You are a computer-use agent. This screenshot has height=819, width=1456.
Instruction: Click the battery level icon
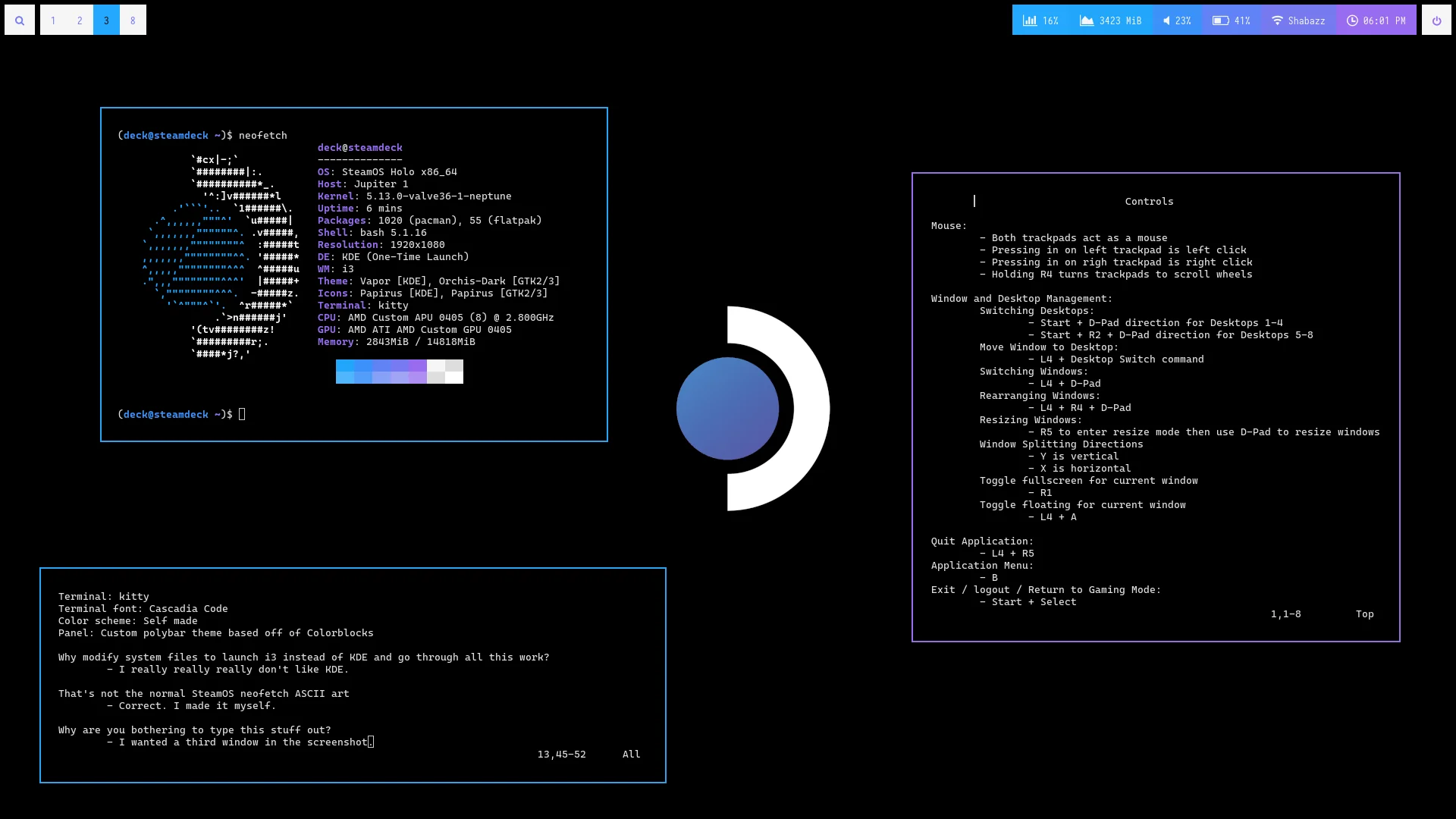click(1220, 20)
